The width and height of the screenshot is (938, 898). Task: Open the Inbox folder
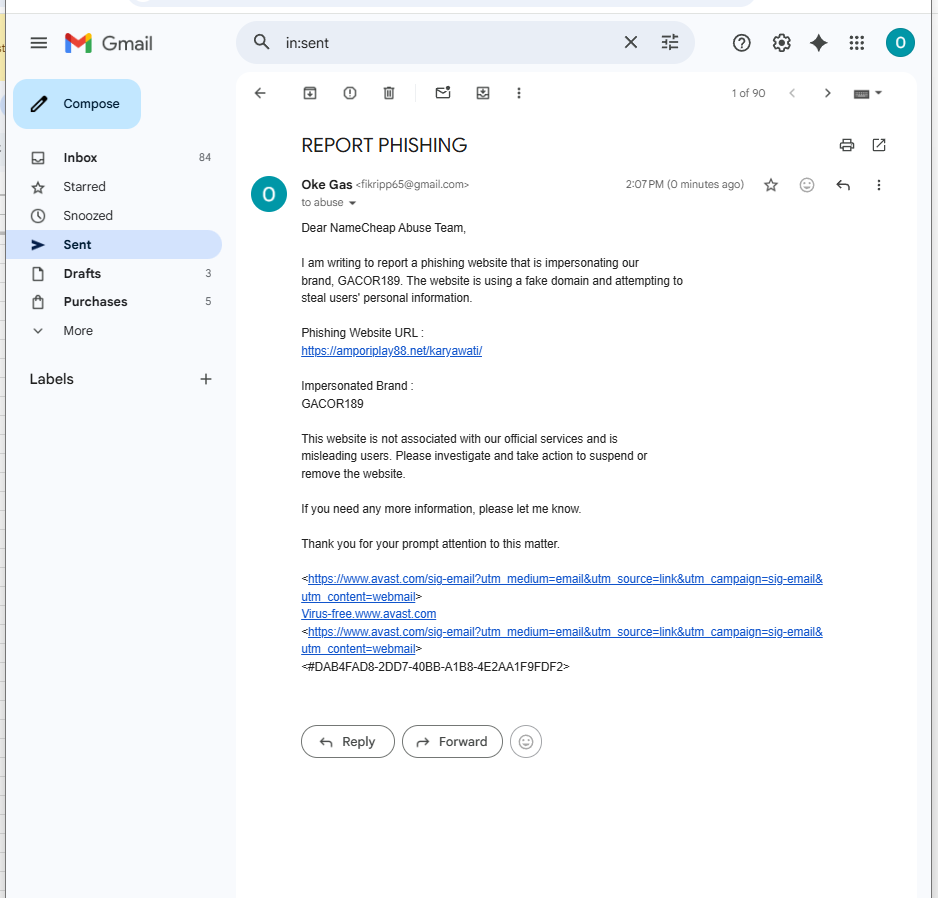click(x=114, y=158)
